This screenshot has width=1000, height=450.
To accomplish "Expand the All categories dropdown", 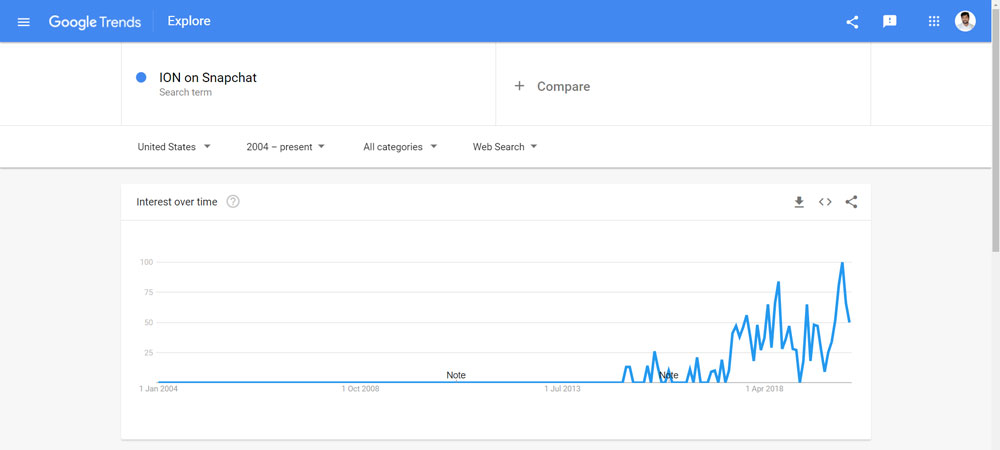I will [x=400, y=147].
